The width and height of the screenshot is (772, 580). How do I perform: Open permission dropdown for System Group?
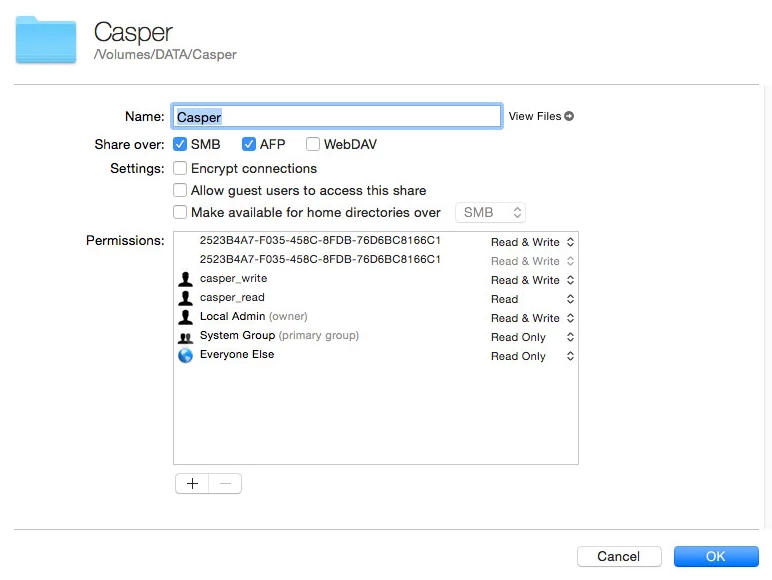[x=532, y=337]
